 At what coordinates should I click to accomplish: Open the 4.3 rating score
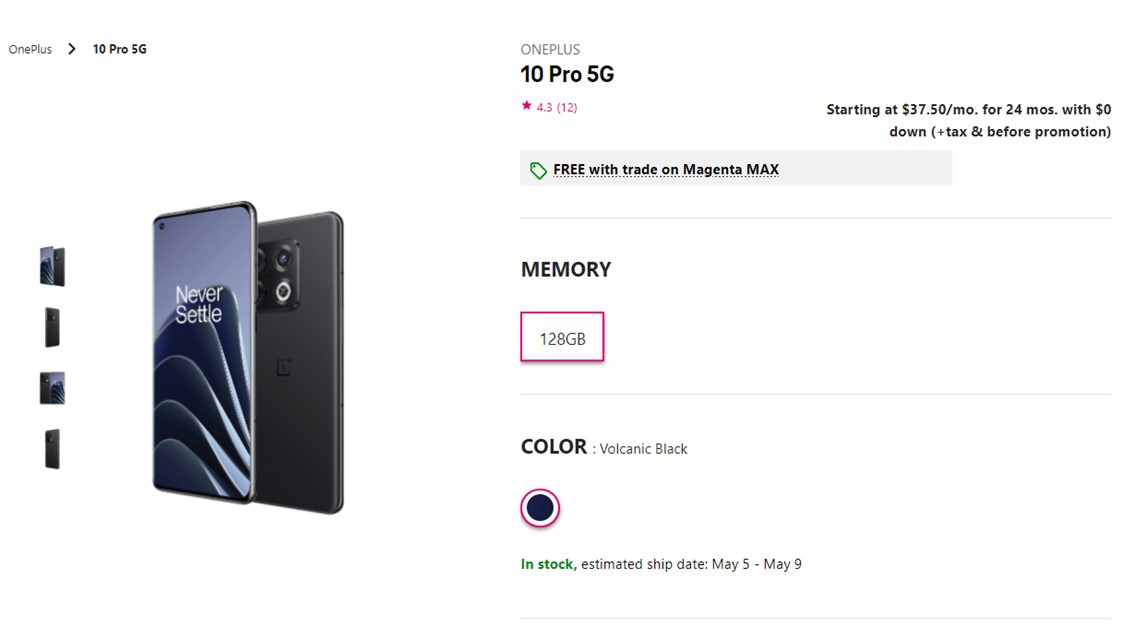tap(544, 107)
